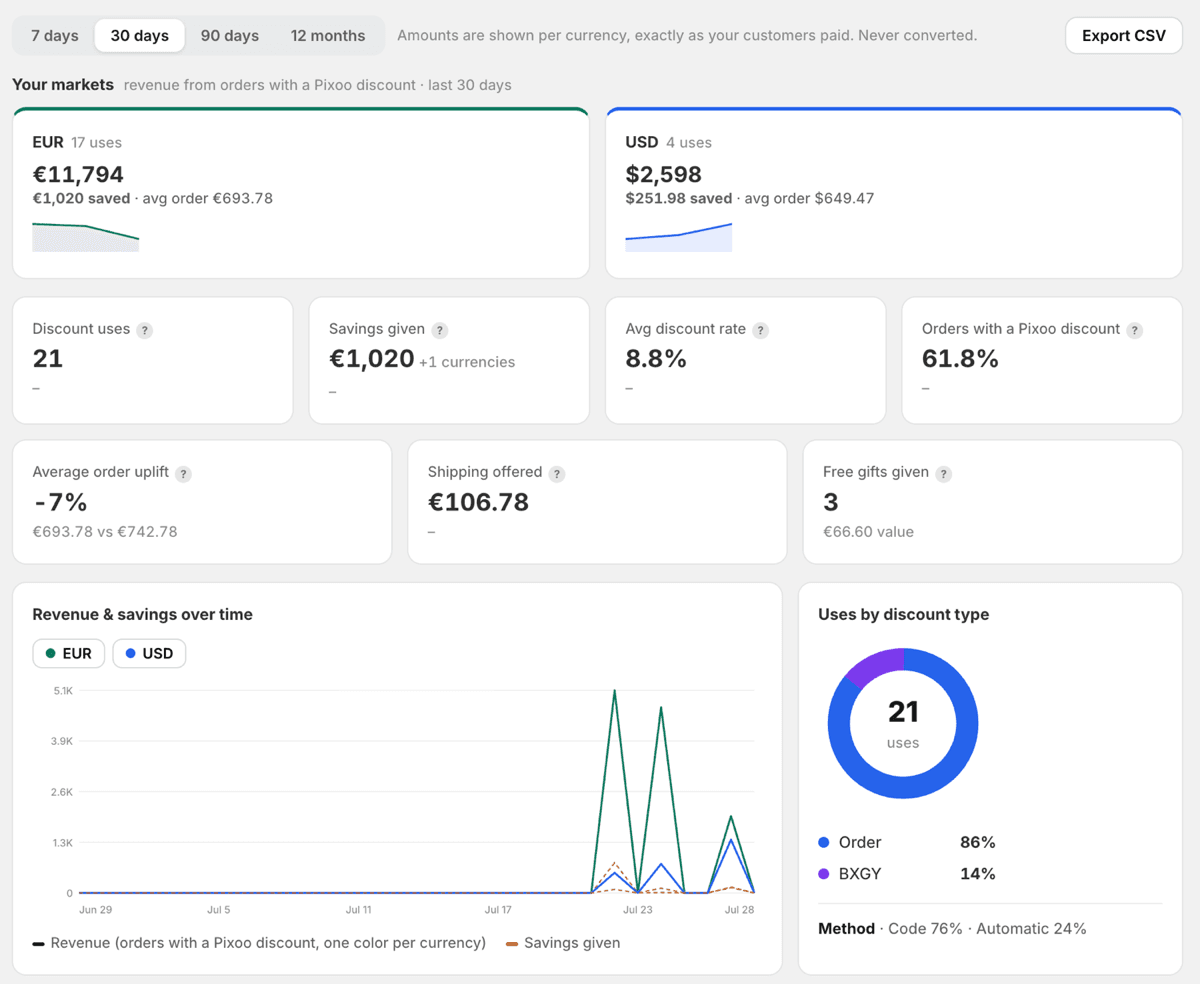The width and height of the screenshot is (1200, 984).
Task: Open the USD market sparkline chart
Action: [x=679, y=237]
